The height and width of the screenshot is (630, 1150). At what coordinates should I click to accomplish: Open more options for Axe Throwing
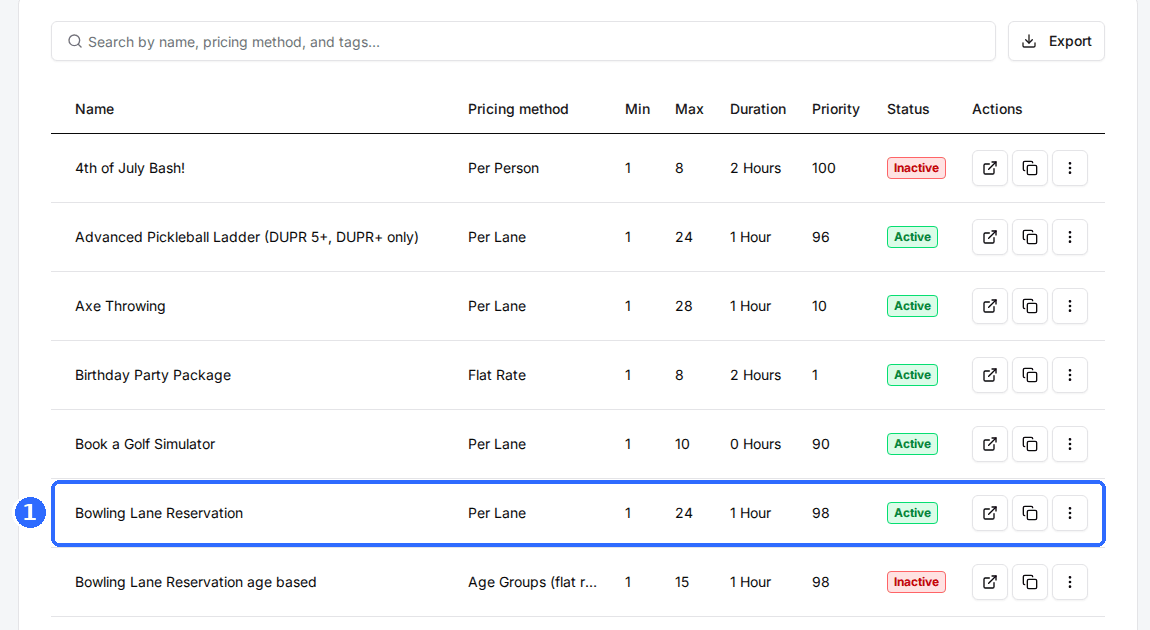click(1069, 306)
